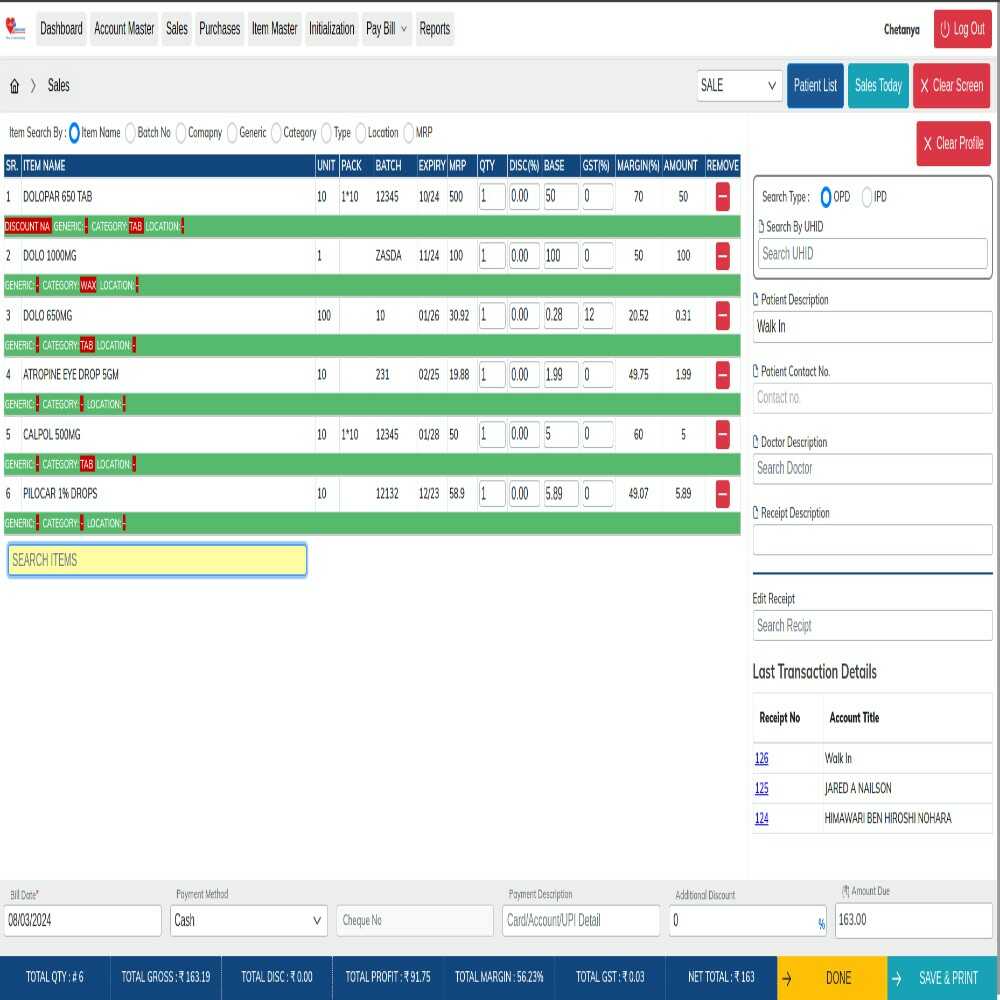Switch to the Purchases section
Screen dimensions: 1000x1000
[219, 29]
